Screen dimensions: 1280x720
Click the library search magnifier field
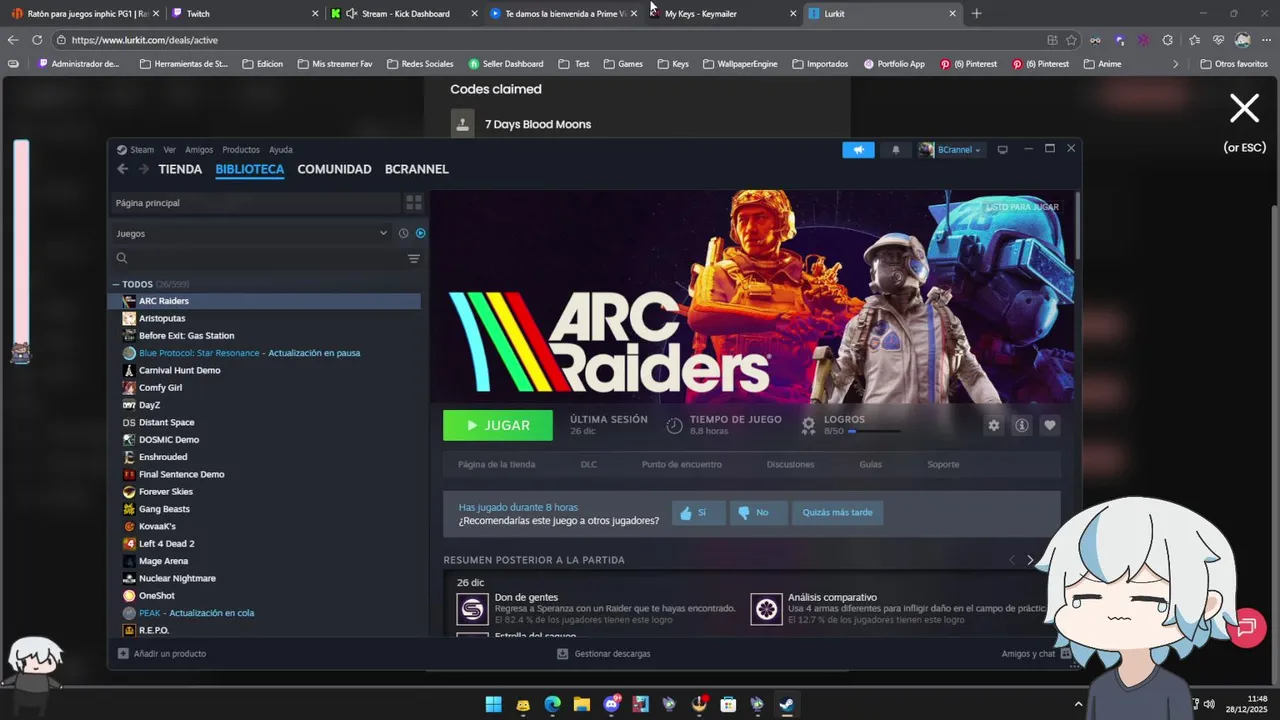[x=257, y=258]
